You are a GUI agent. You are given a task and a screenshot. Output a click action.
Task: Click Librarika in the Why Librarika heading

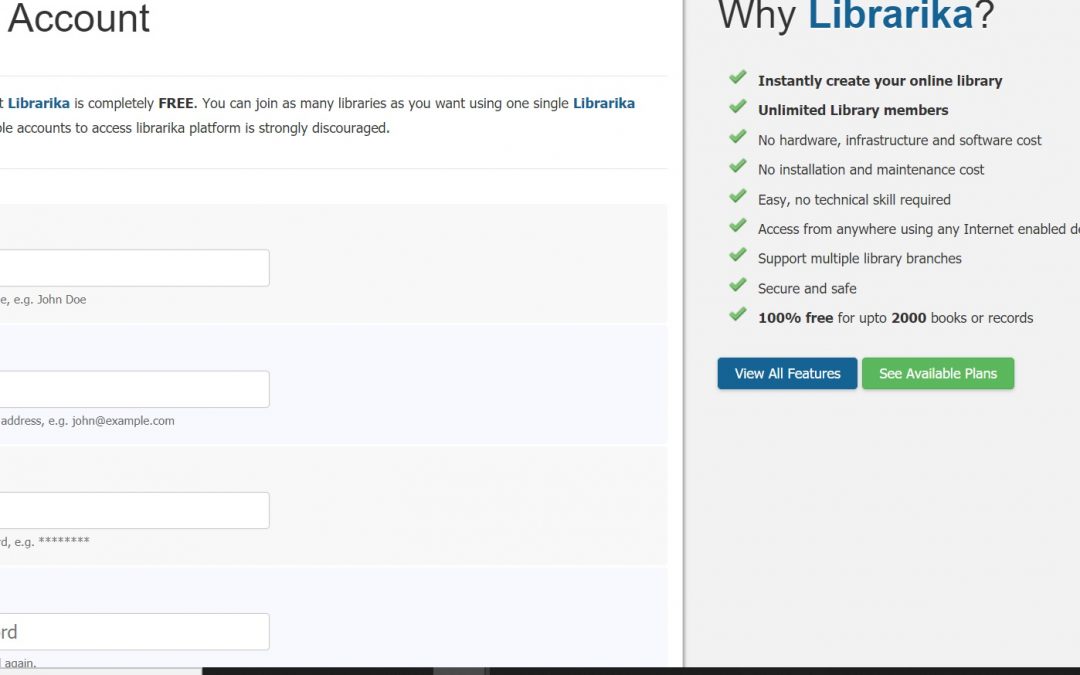pyautogui.click(x=890, y=16)
